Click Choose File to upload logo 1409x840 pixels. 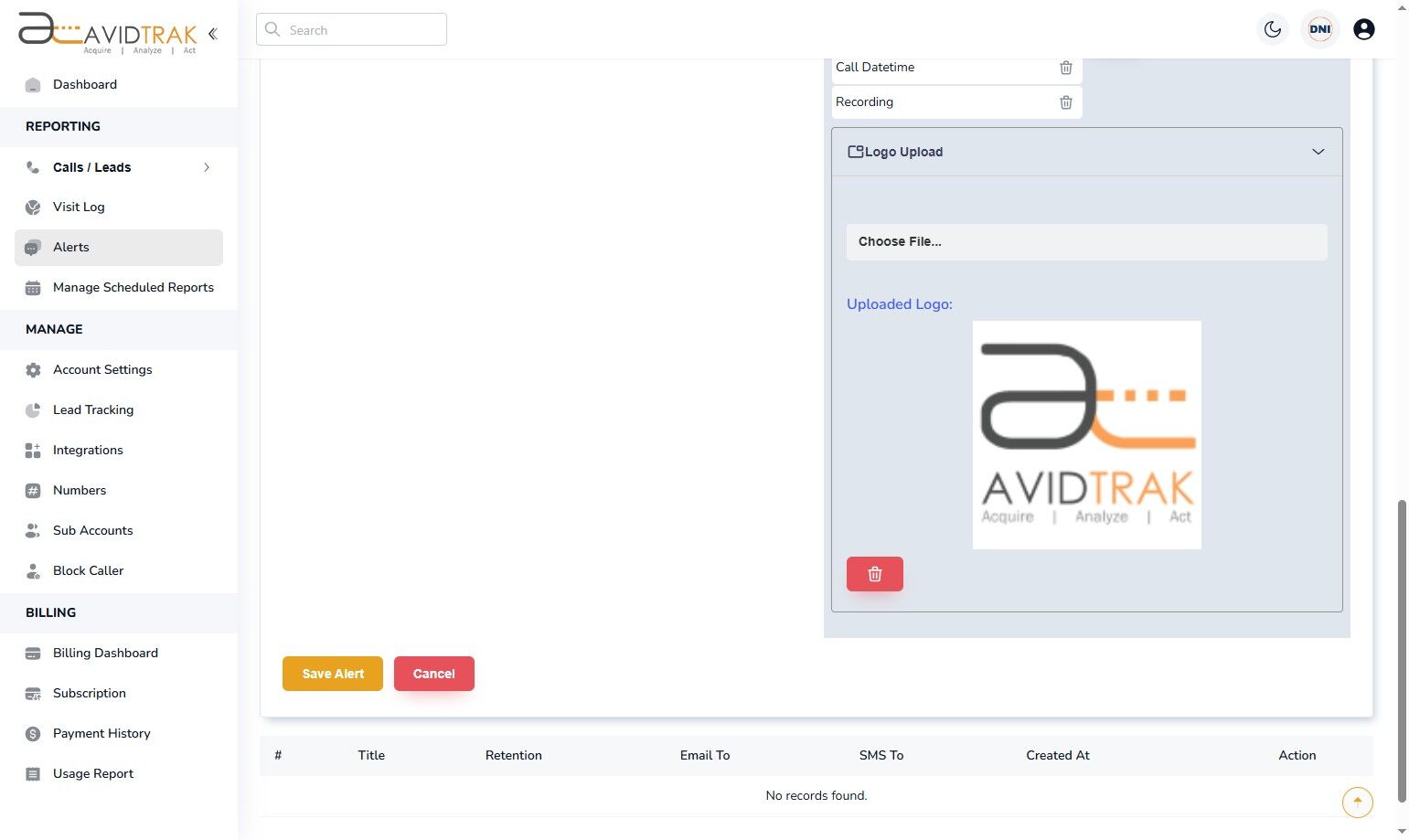(x=1087, y=242)
